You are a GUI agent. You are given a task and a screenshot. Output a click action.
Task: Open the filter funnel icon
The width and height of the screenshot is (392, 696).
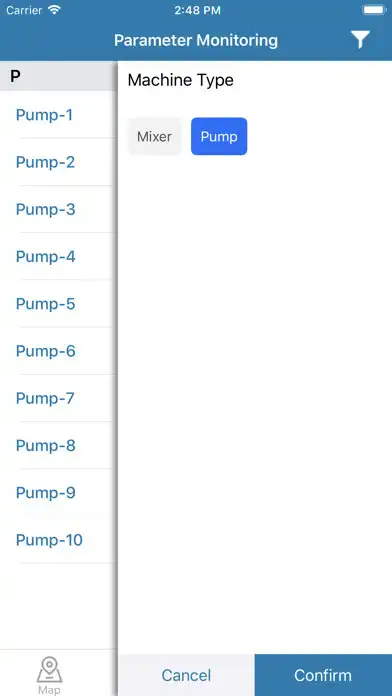coord(360,40)
